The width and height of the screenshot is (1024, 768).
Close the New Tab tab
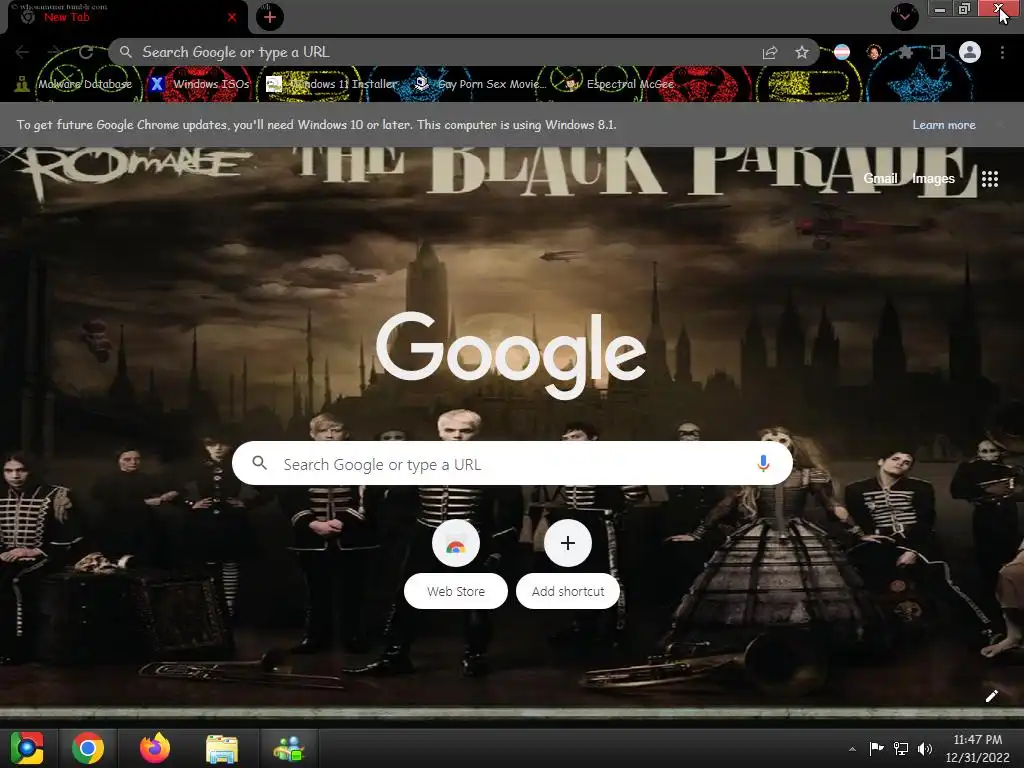[x=232, y=18]
